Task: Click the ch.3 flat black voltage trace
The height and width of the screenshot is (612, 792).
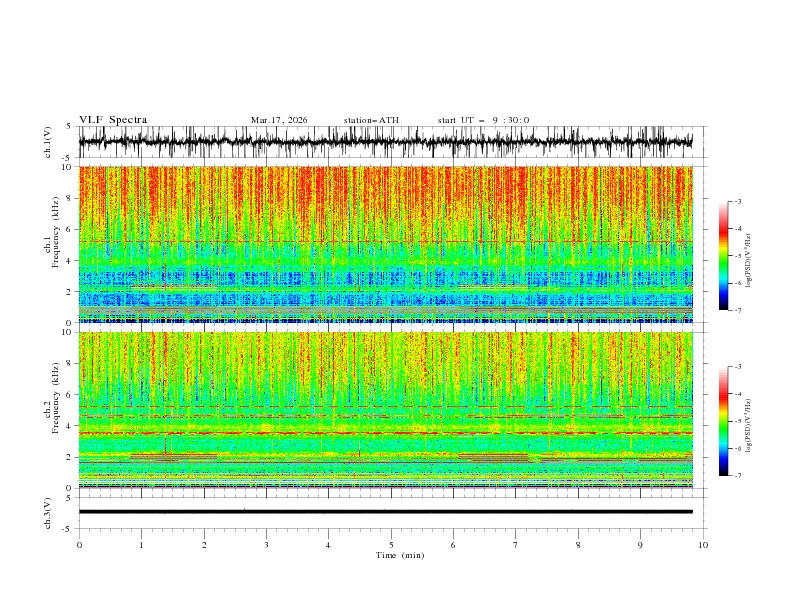Action: pos(386,512)
